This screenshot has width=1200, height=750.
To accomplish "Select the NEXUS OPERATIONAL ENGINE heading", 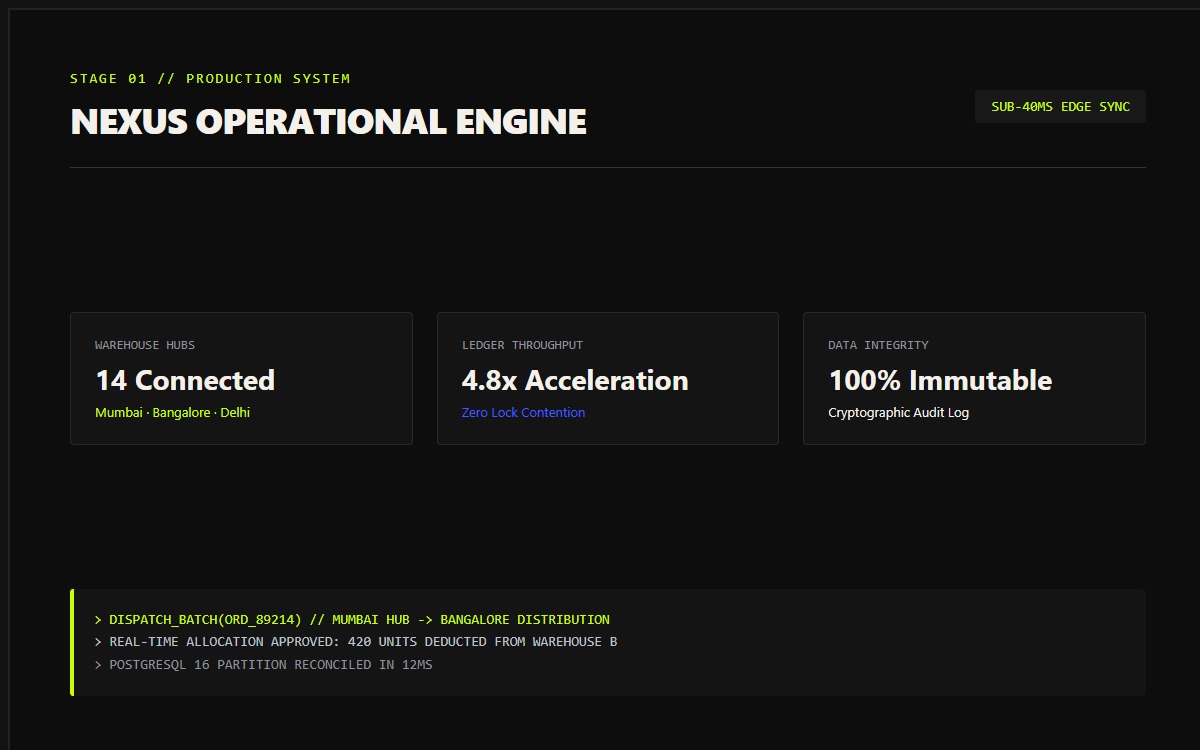I will click(x=329, y=122).
